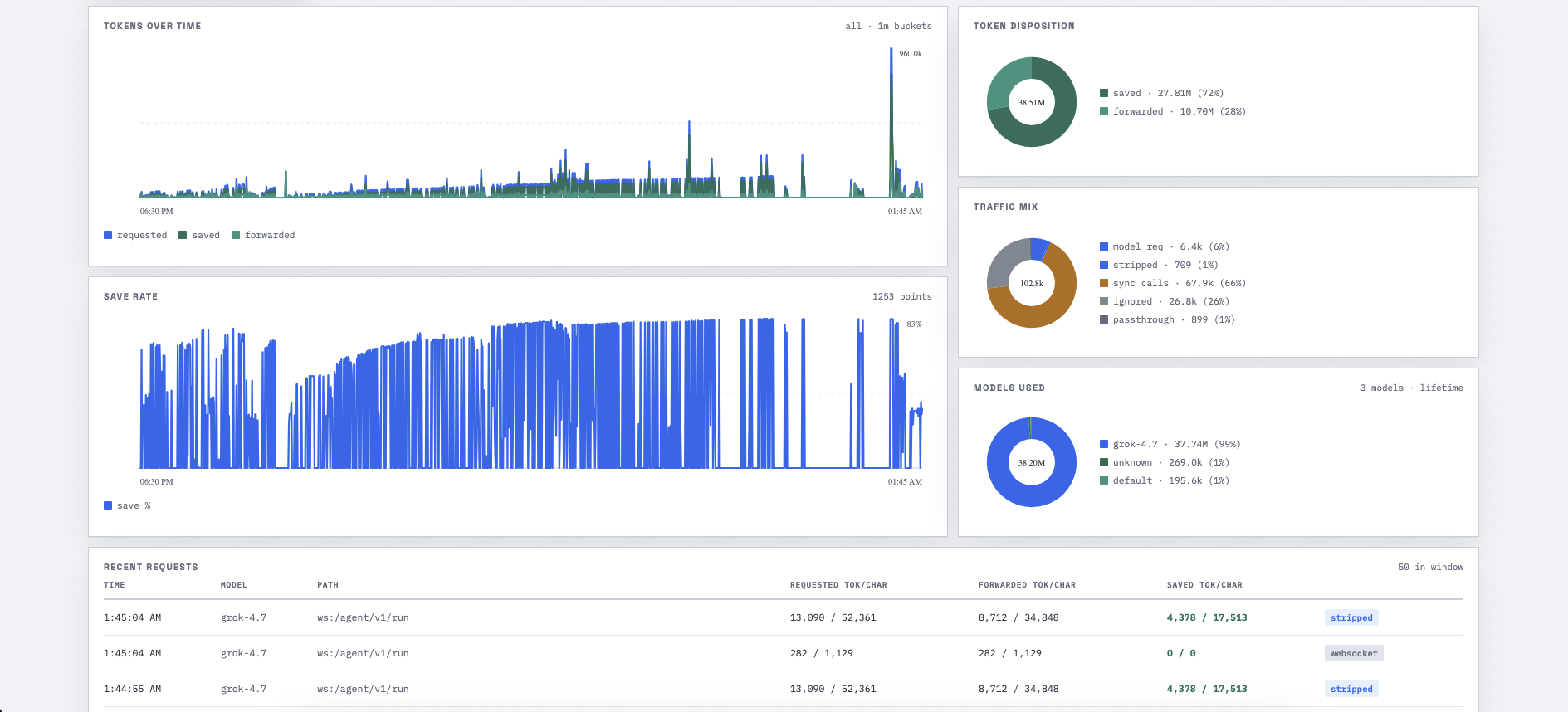Click requested value '282 / 1,129'
Image resolution: width=1568 pixels, height=712 pixels.
pos(822,653)
